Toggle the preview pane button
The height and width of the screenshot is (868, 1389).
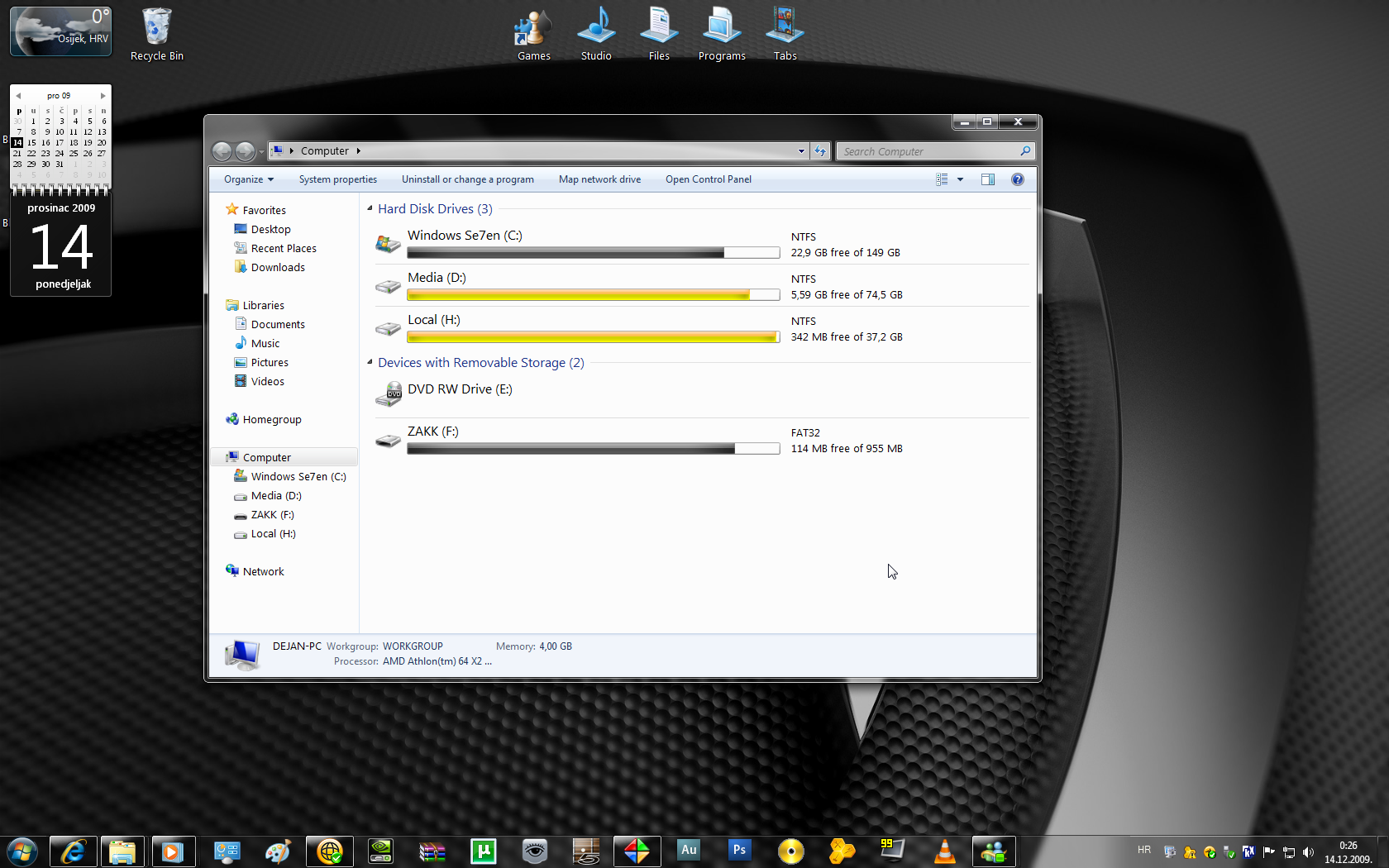[987, 179]
